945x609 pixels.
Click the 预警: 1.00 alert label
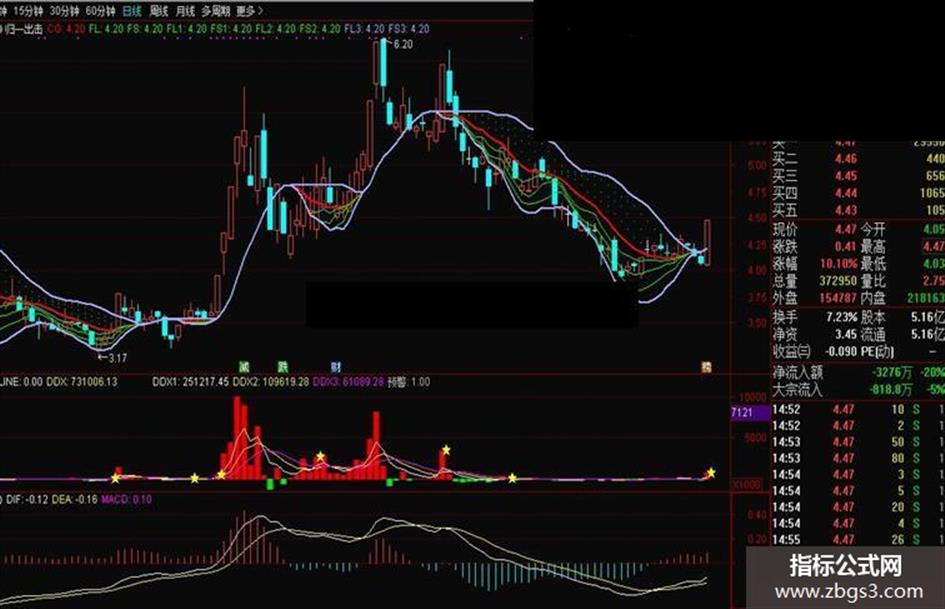click(x=409, y=382)
